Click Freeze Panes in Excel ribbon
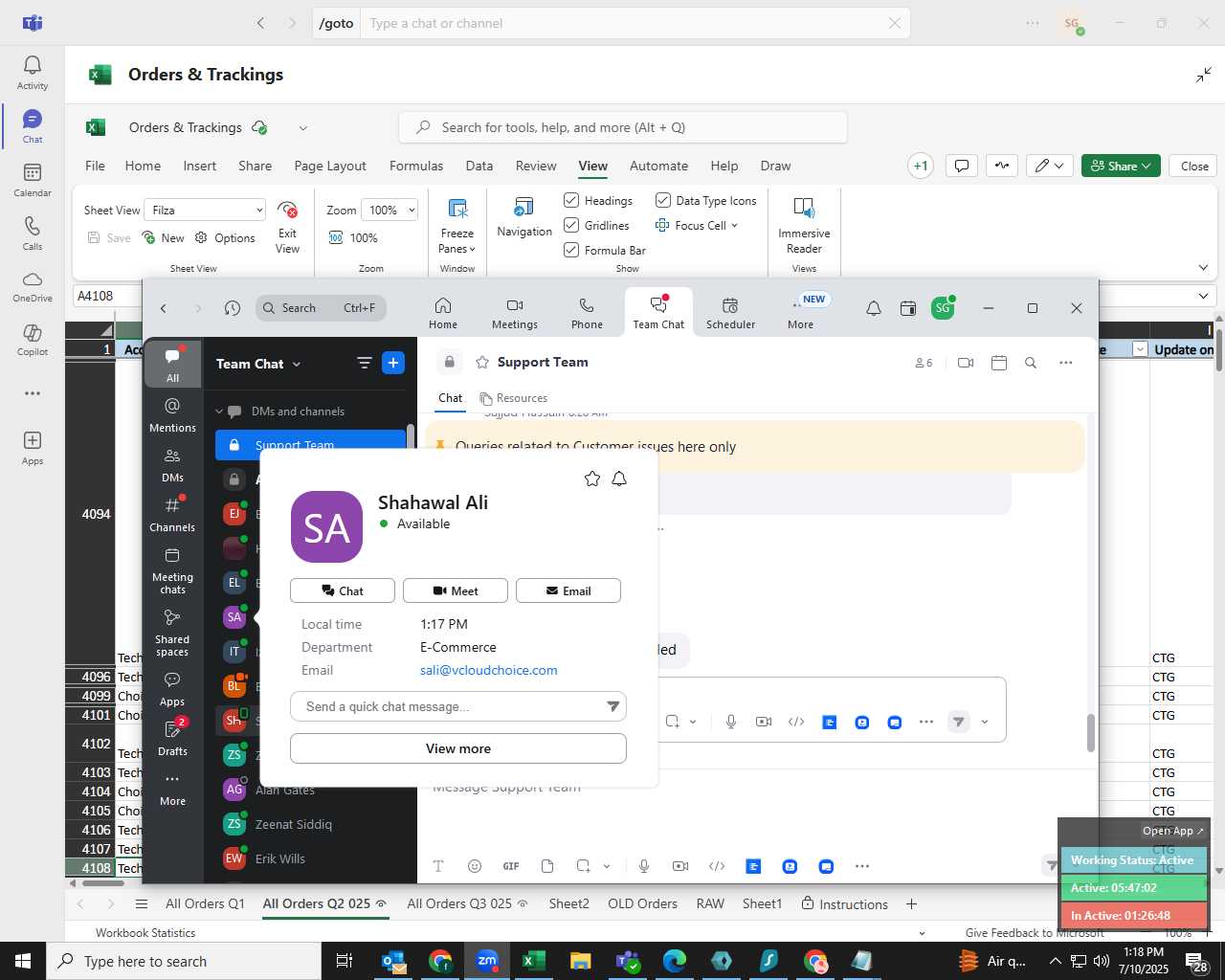This screenshot has height=980, width=1225. point(457,226)
